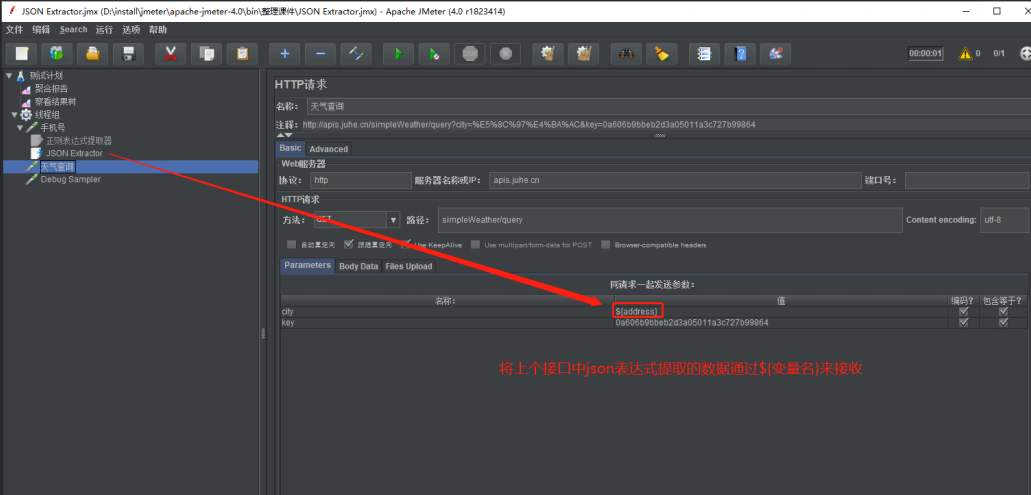Clear results with single broom icon
Image resolution: width=1031 pixels, height=495 pixels.
(548, 54)
